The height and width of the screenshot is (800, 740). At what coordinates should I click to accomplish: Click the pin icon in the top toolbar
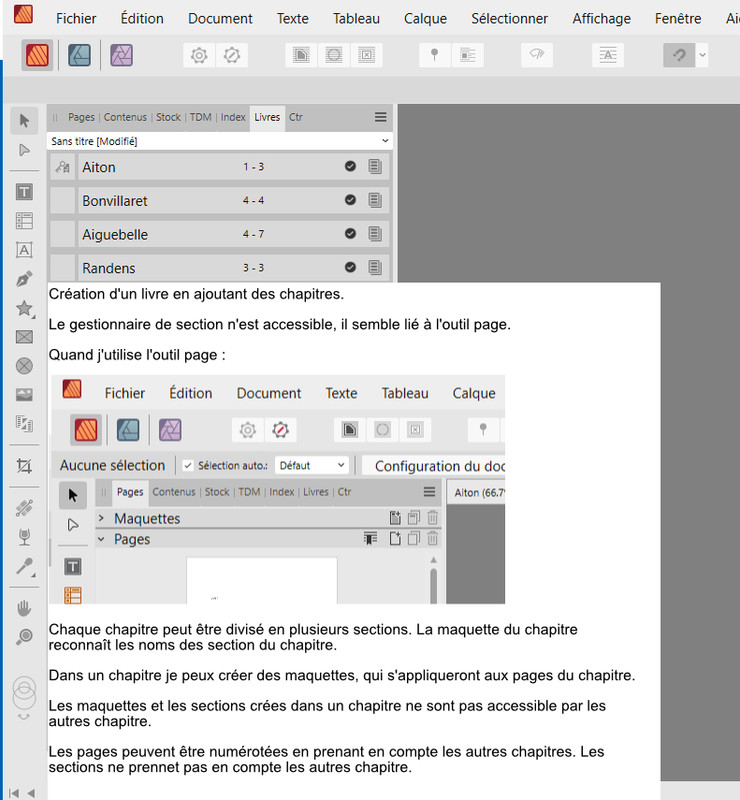434,55
